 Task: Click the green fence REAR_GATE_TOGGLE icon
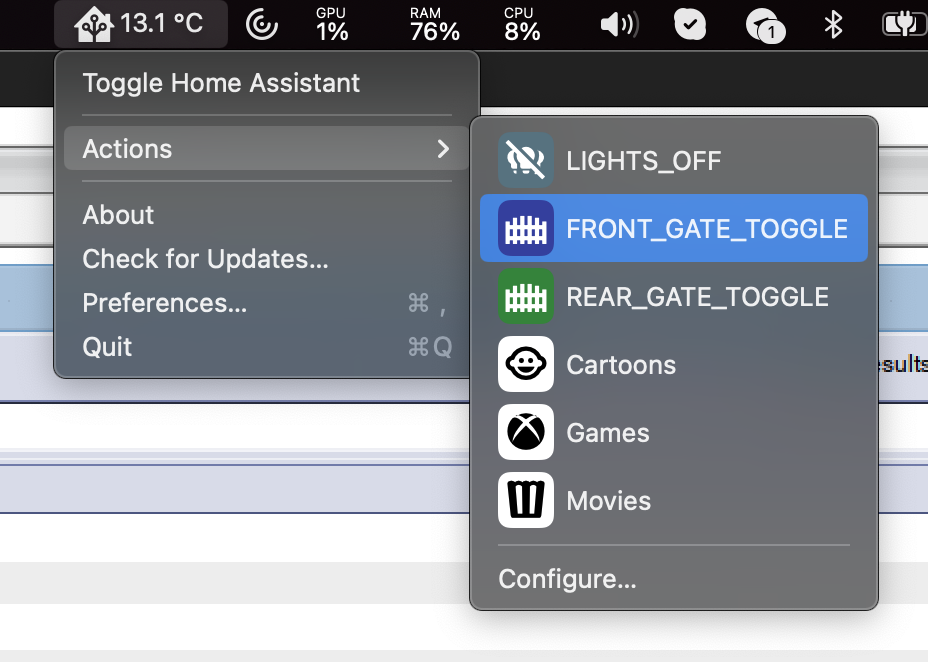click(525, 296)
